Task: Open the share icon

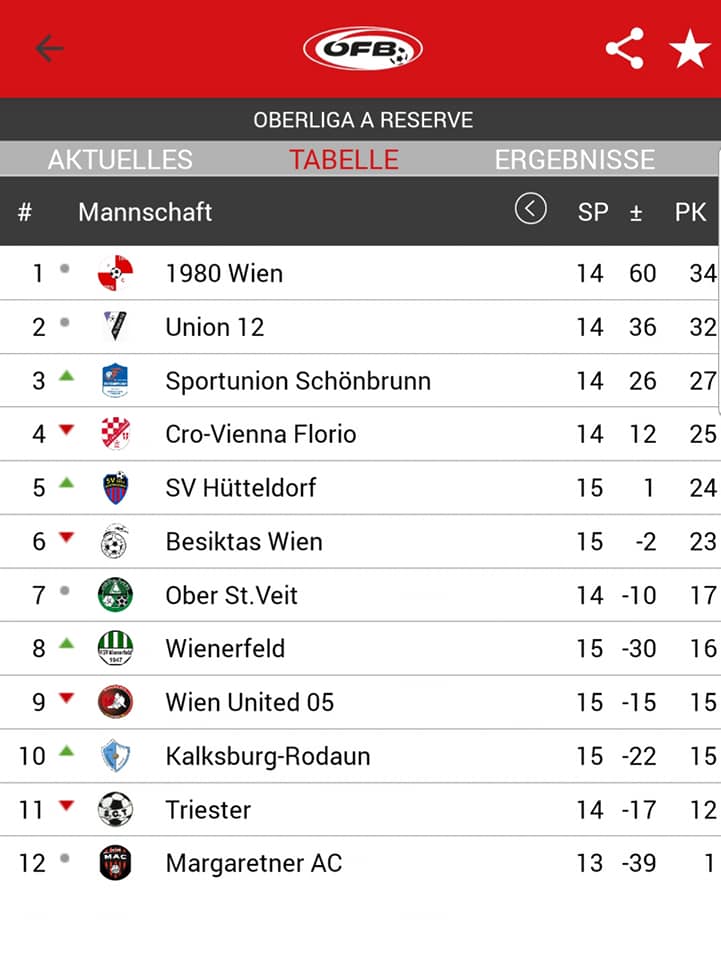Action: (625, 48)
